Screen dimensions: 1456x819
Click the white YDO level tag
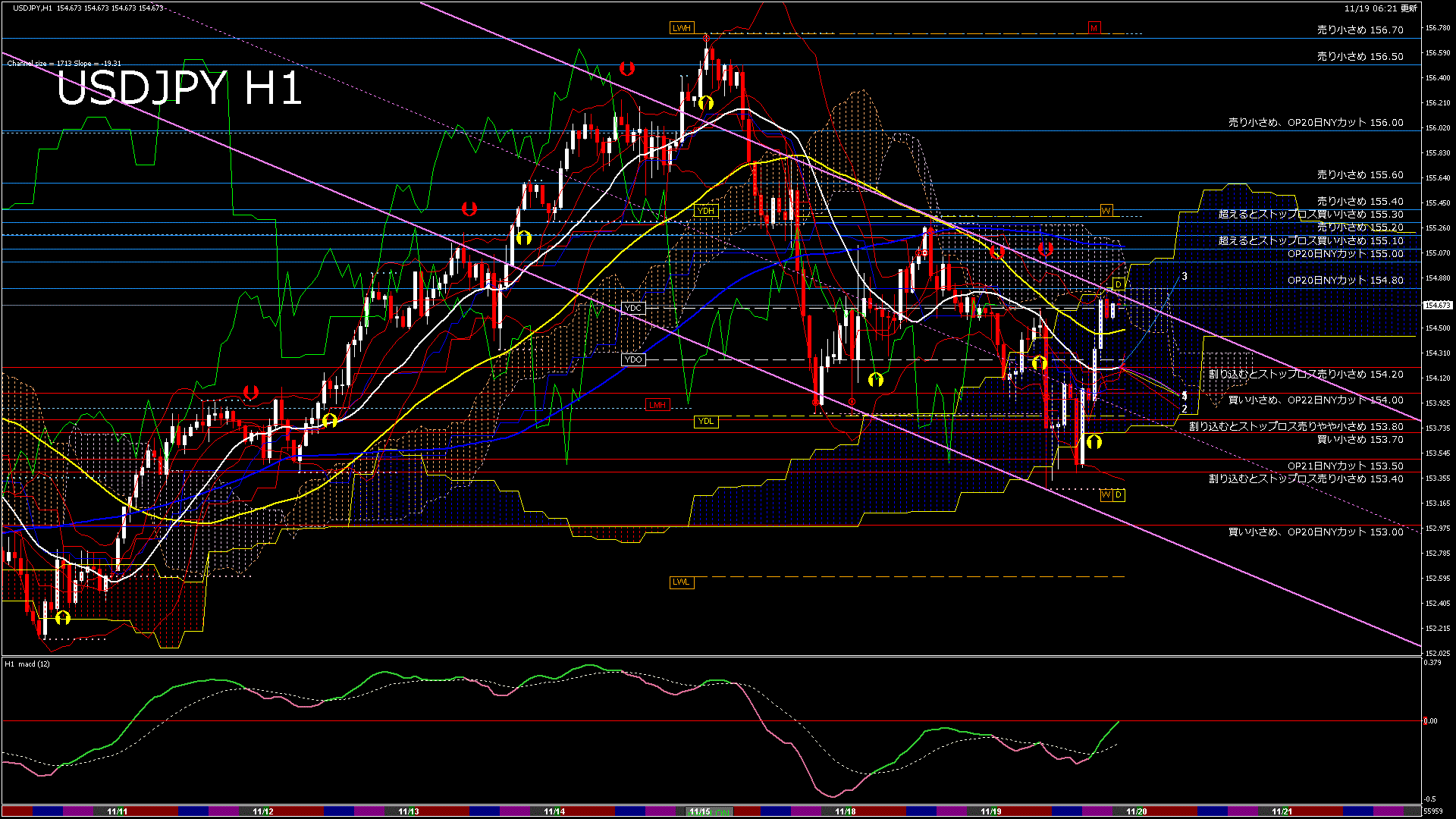pyautogui.click(x=633, y=359)
